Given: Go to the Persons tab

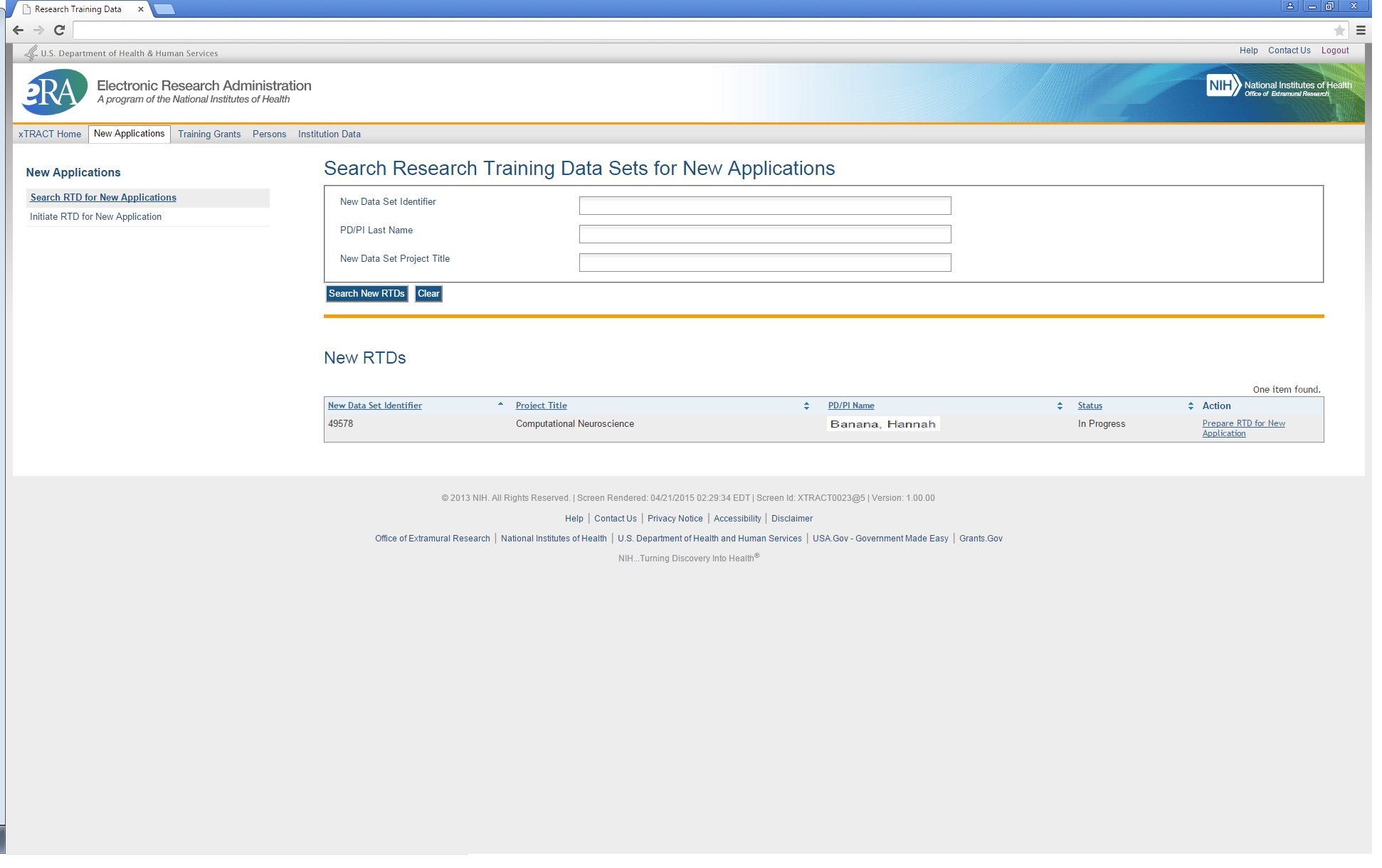Looking at the screenshot, I should pos(269,134).
